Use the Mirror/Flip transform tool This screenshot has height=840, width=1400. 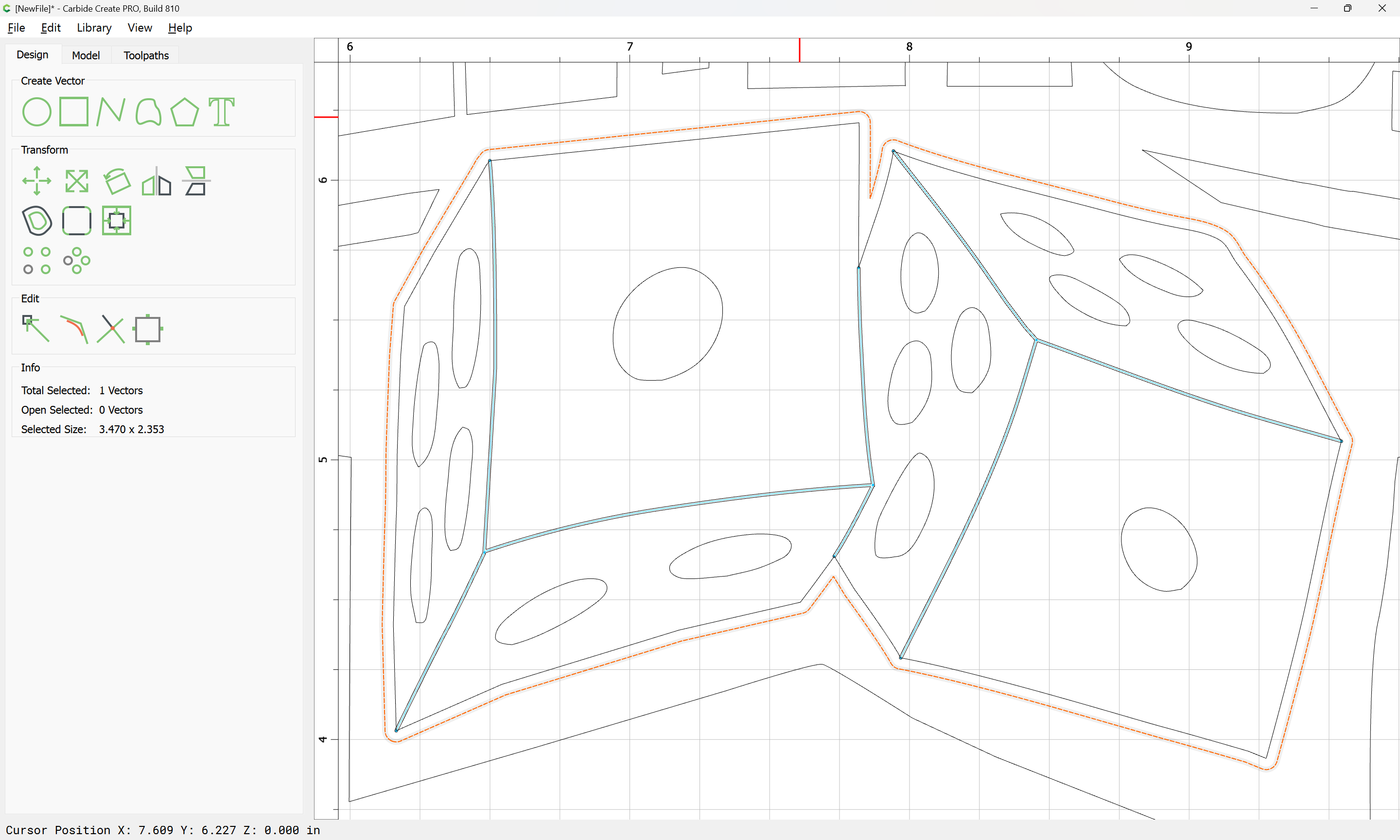coord(156,181)
